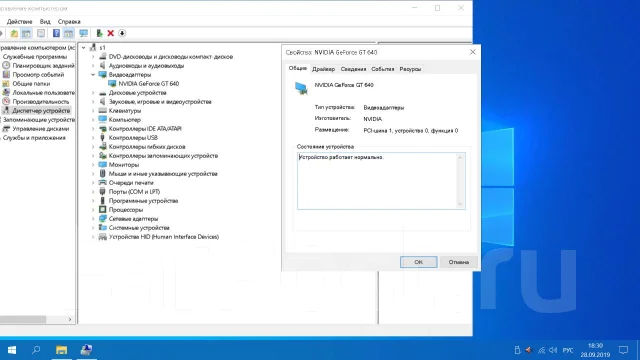Select Общие папки in the left pane
This screenshot has height=360, width=640.
pyautogui.click(x=31, y=84)
